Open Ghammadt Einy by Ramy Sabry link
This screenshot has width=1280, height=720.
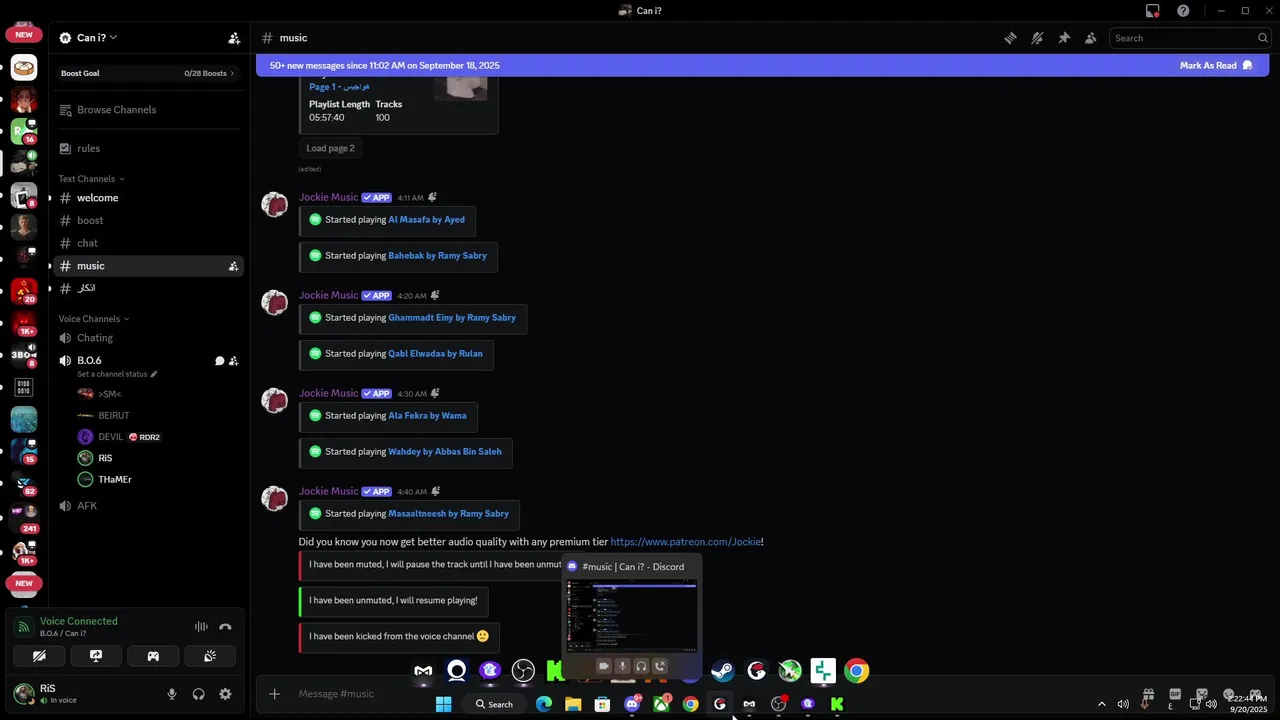click(x=452, y=318)
